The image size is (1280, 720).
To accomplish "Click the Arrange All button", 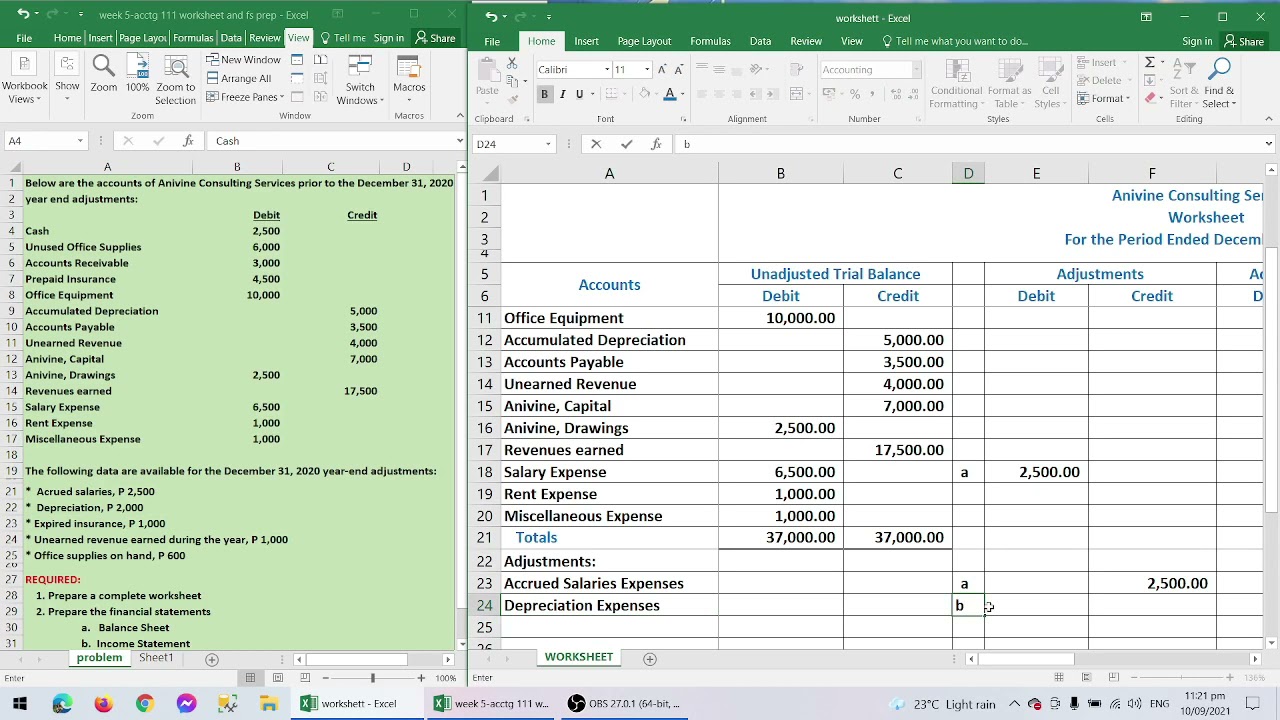I will tap(239, 79).
